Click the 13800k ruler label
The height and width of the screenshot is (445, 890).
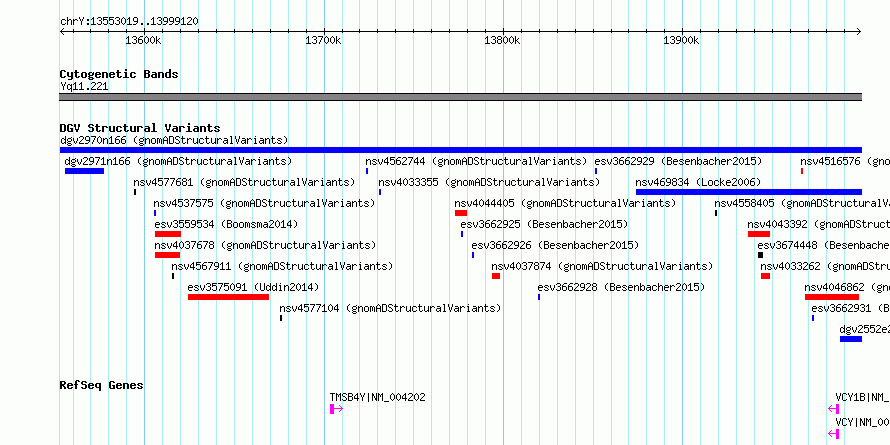(x=502, y=40)
